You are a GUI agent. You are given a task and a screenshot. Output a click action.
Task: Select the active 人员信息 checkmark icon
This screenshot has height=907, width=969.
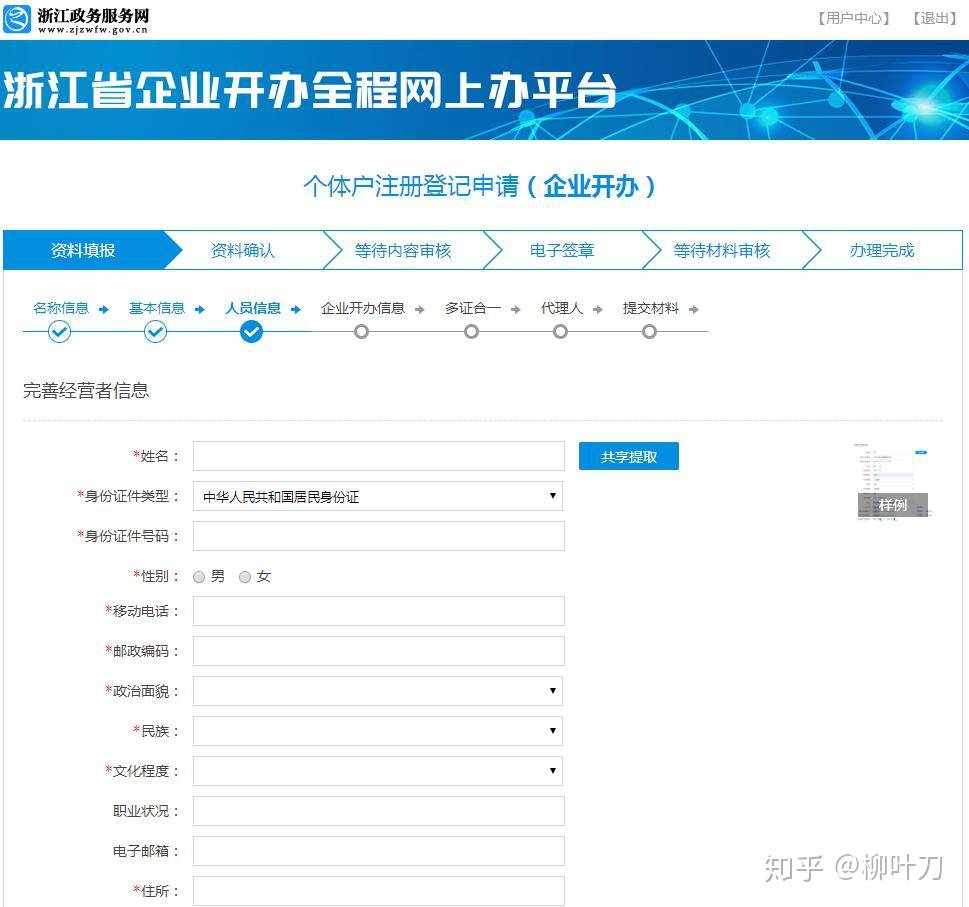251,331
